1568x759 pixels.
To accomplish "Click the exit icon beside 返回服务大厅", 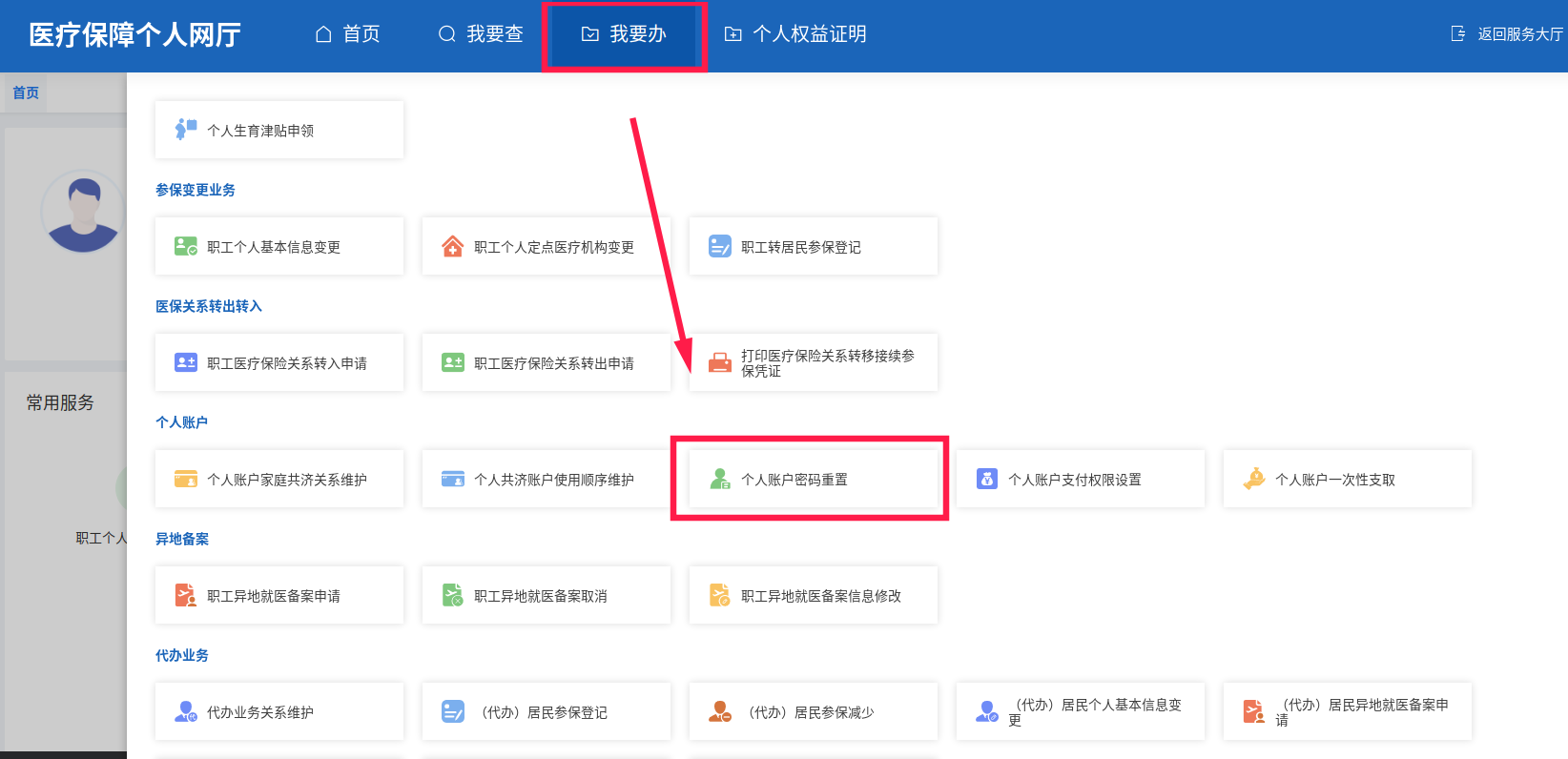I will (x=1458, y=33).
